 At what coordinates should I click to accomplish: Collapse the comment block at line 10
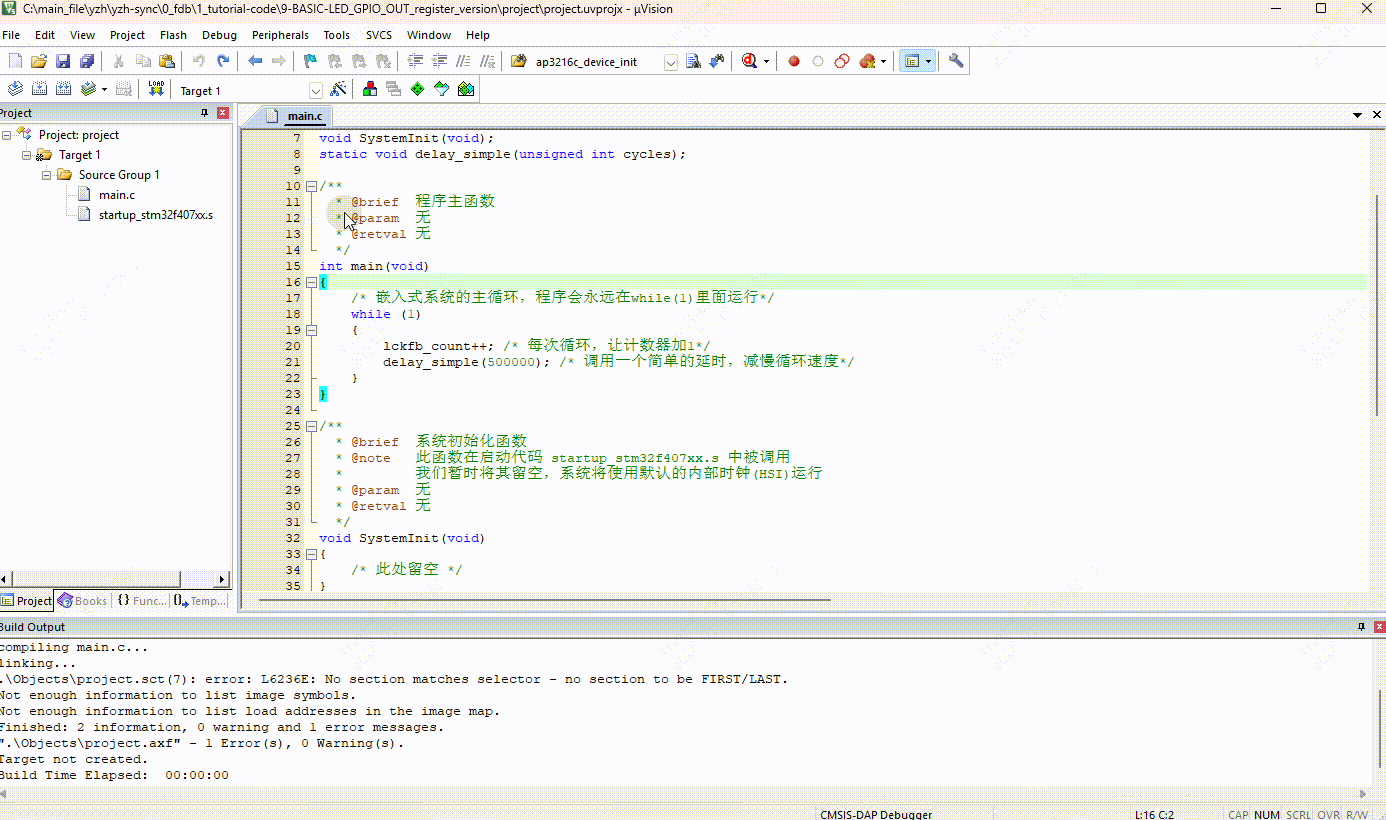[x=311, y=186]
